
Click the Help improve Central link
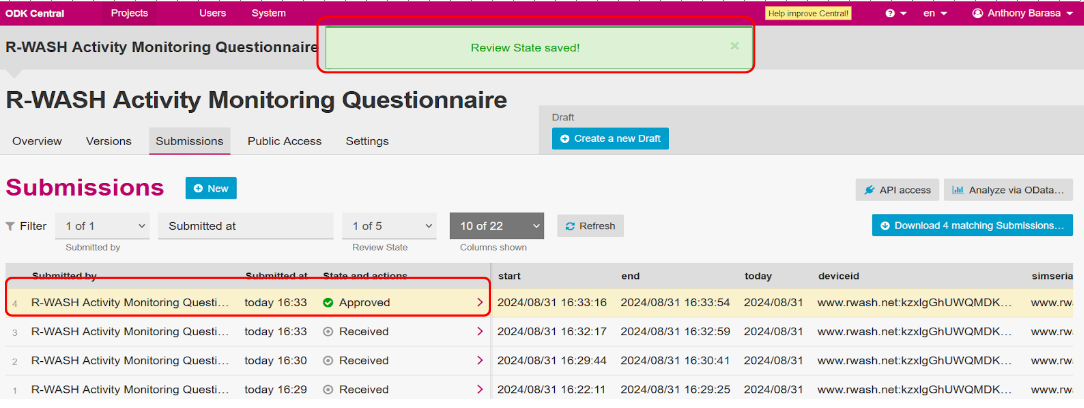tap(808, 13)
